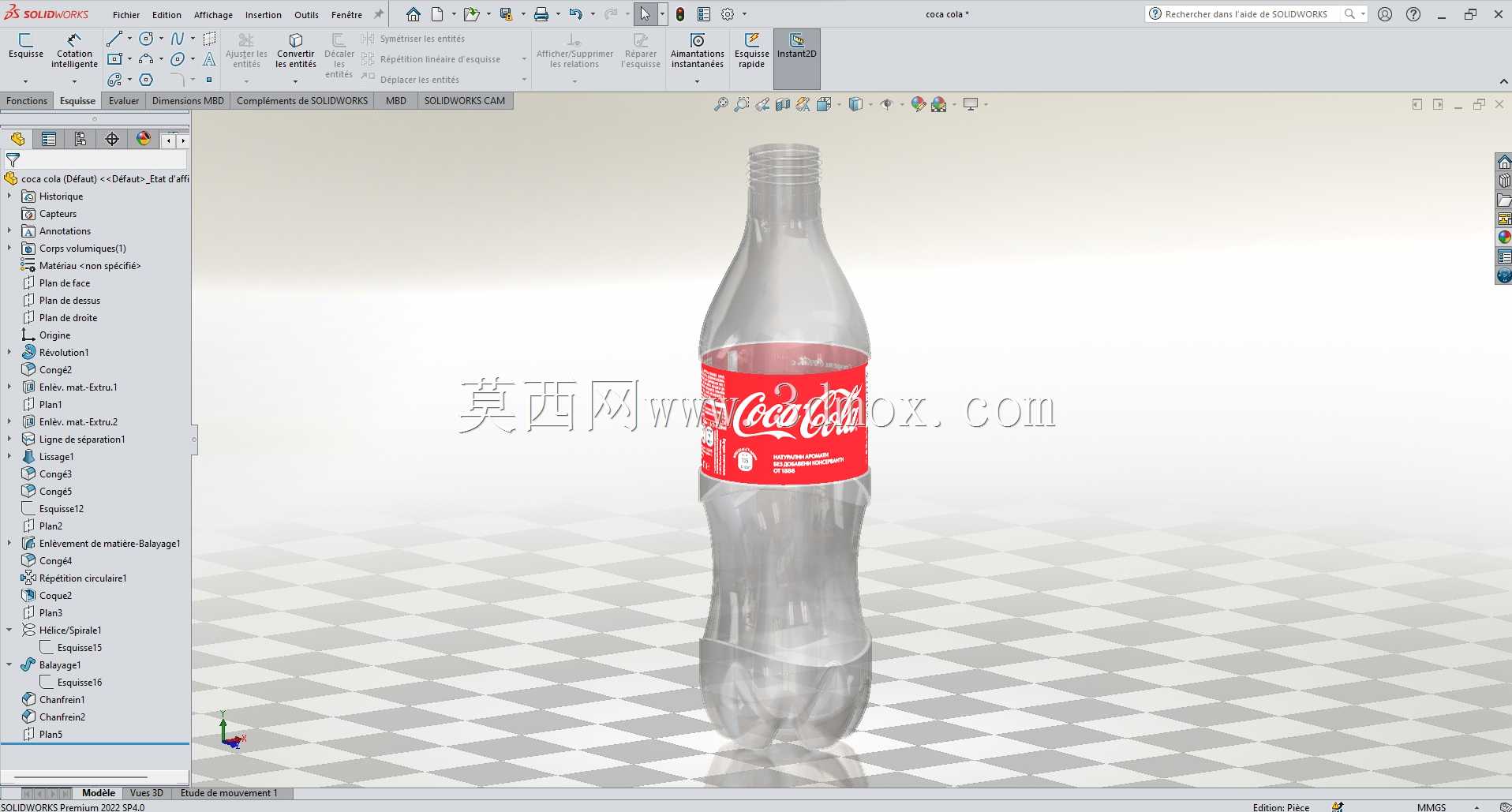Image resolution: width=1512 pixels, height=812 pixels.
Task: Select the Ellipse sketch tool
Action: [178, 59]
